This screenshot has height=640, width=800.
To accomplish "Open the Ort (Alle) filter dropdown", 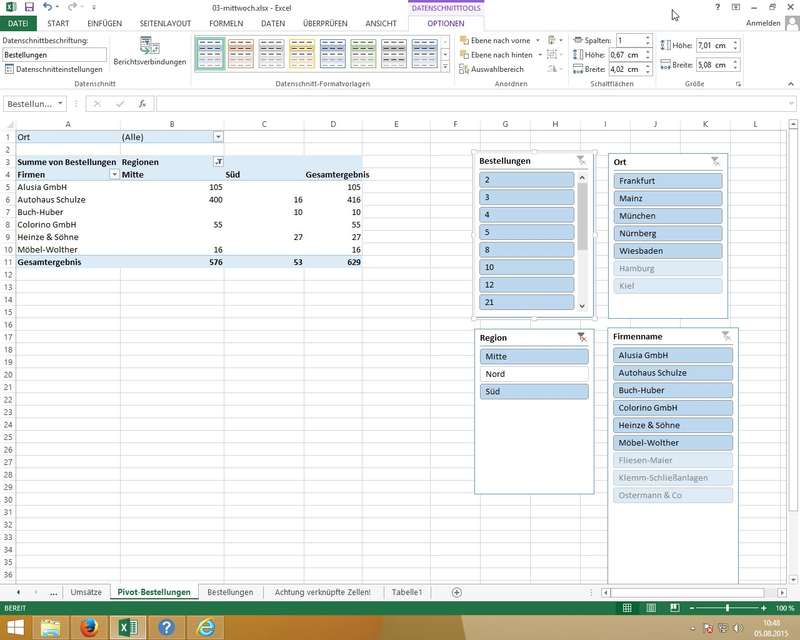I will pyautogui.click(x=218, y=137).
